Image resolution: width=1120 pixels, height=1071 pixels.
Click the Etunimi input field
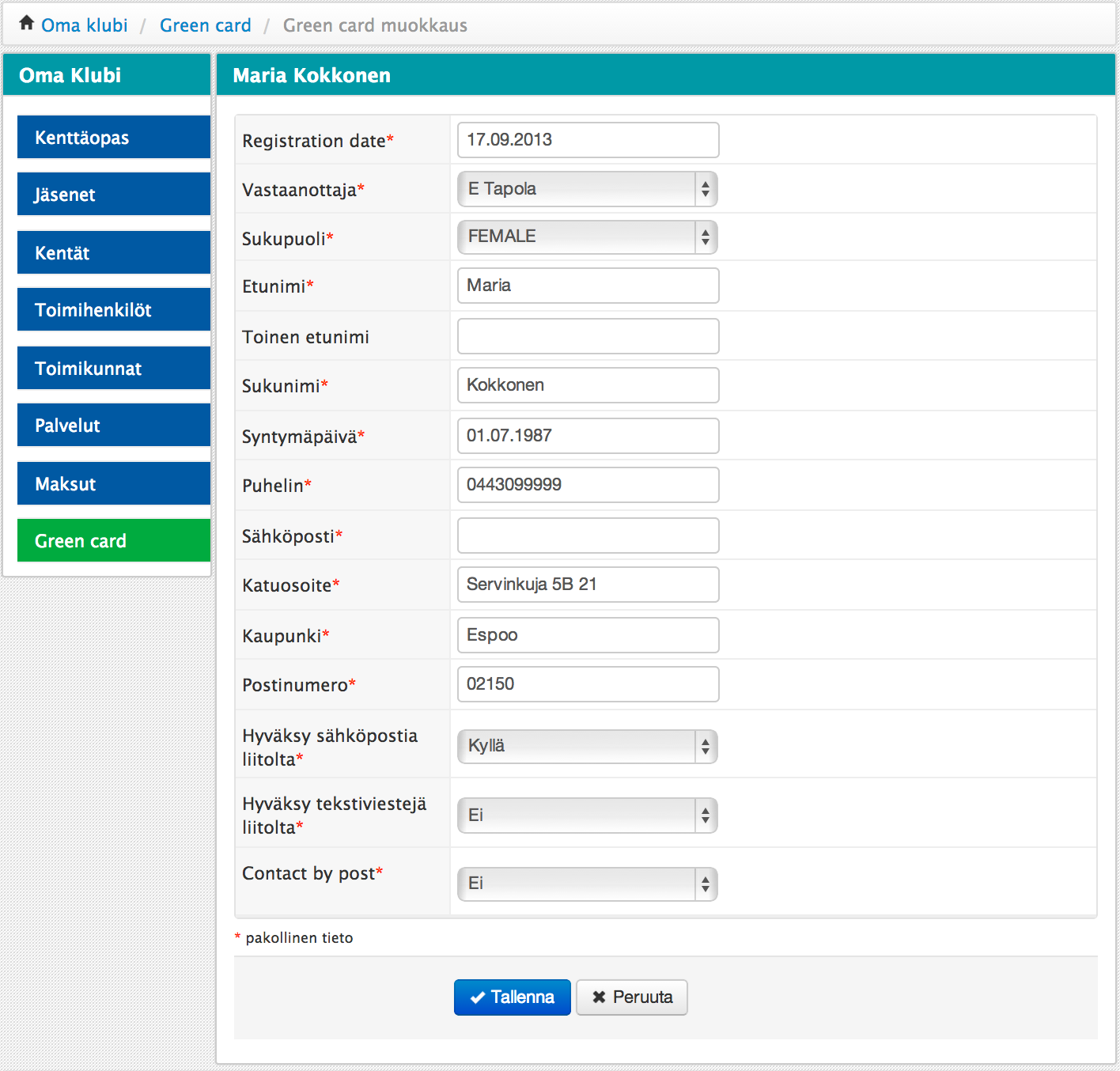[x=588, y=286]
